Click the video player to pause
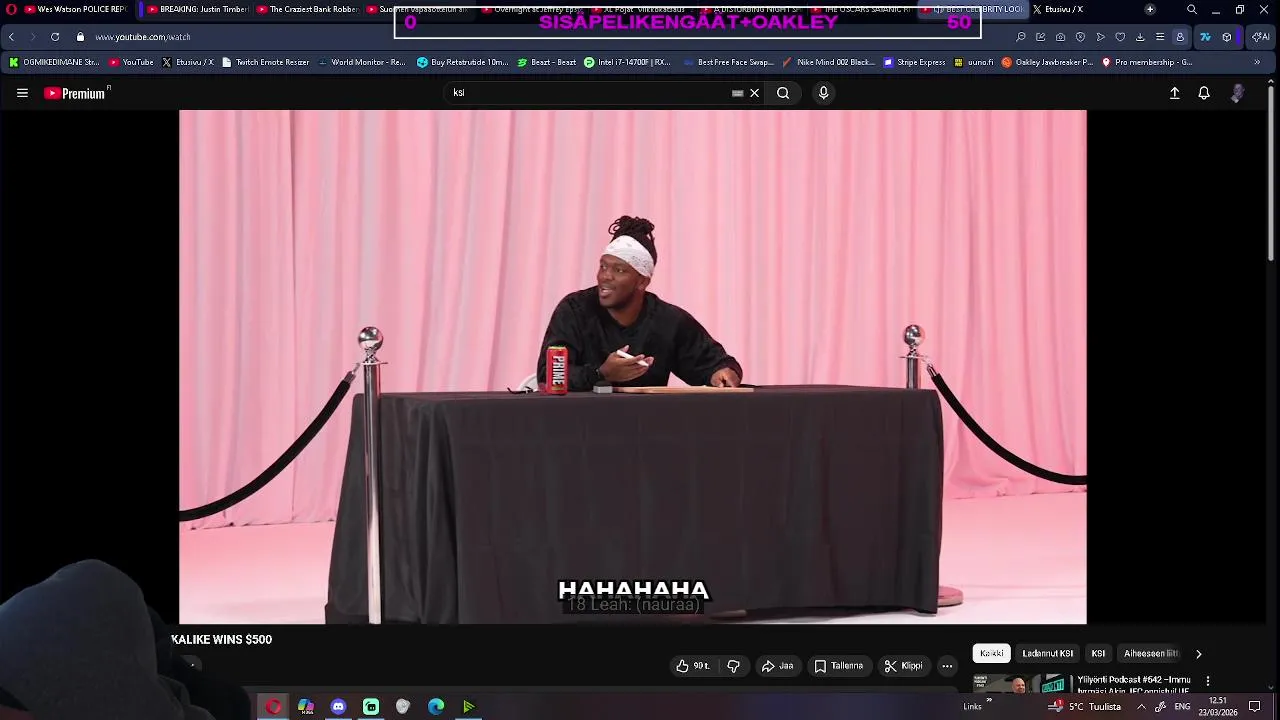1280x720 pixels. click(632, 366)
